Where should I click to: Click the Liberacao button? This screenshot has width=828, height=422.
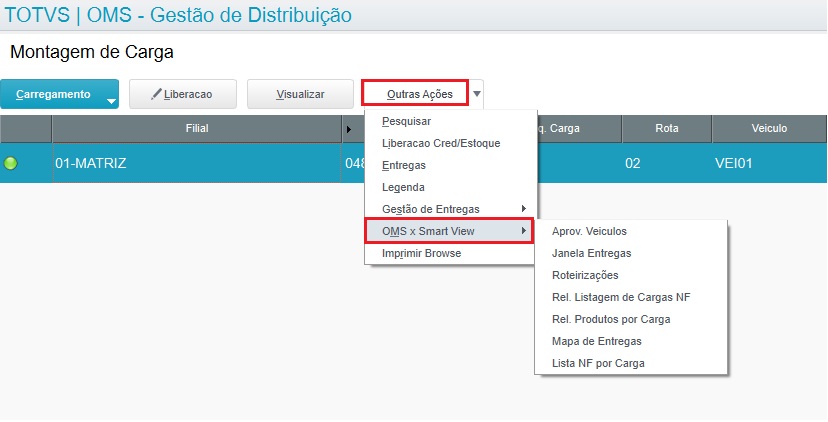(x=183, y=94)
